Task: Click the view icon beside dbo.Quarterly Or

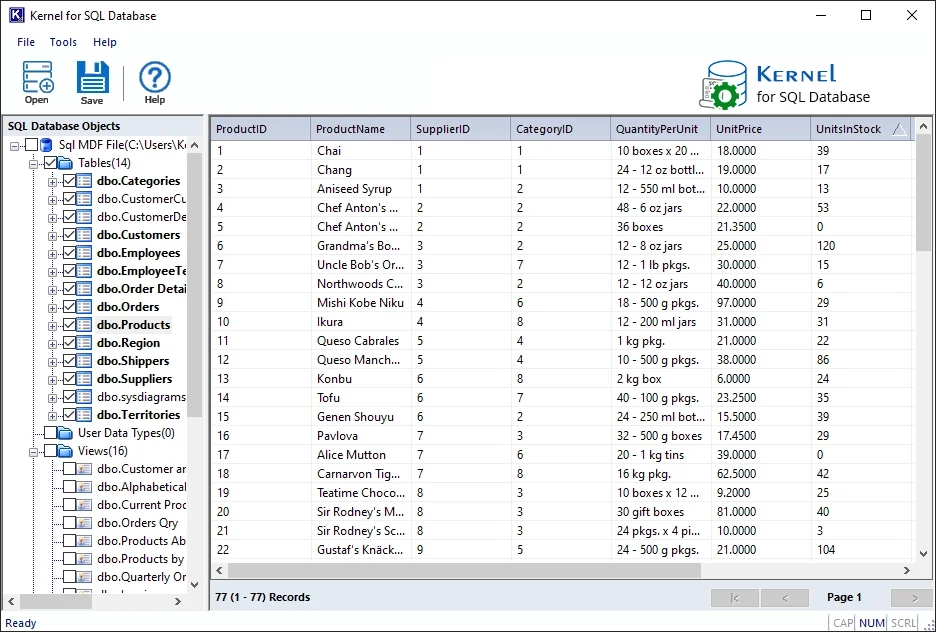Action: (84, 576)
